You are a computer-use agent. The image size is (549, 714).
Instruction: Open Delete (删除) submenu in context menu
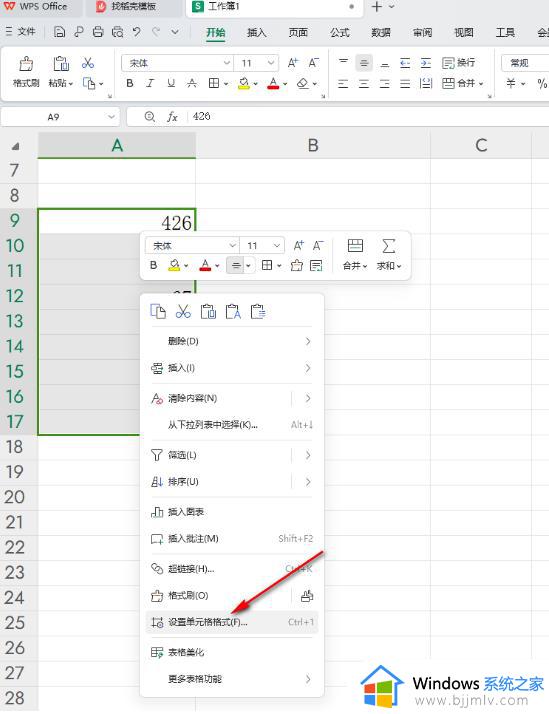pyautogui.click(x=232, y=341)
